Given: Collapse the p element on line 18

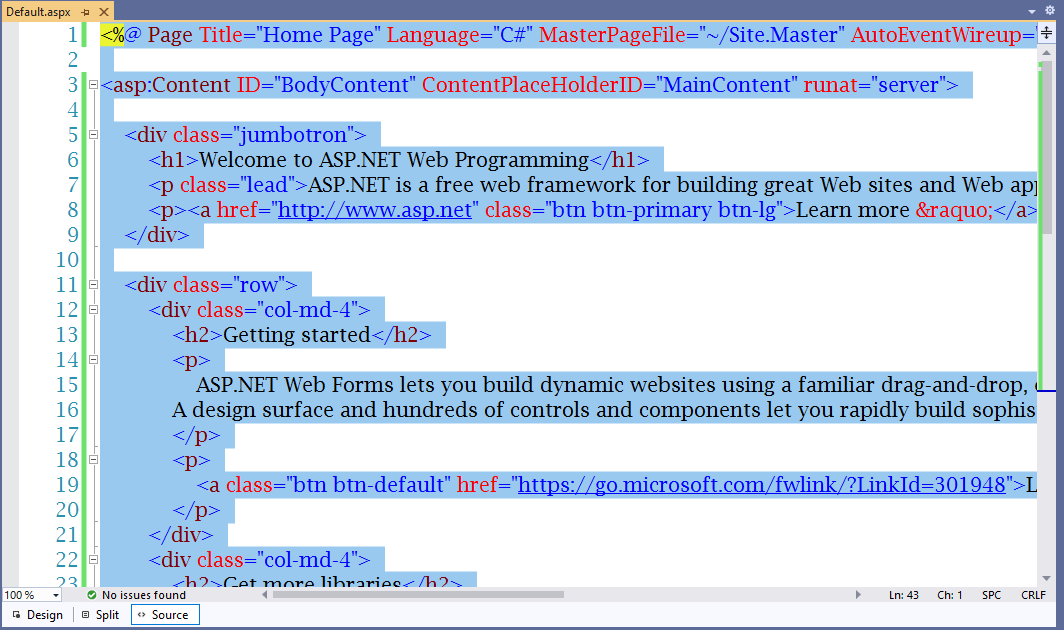Looking at the screenshot, I should tap(94, 460).
